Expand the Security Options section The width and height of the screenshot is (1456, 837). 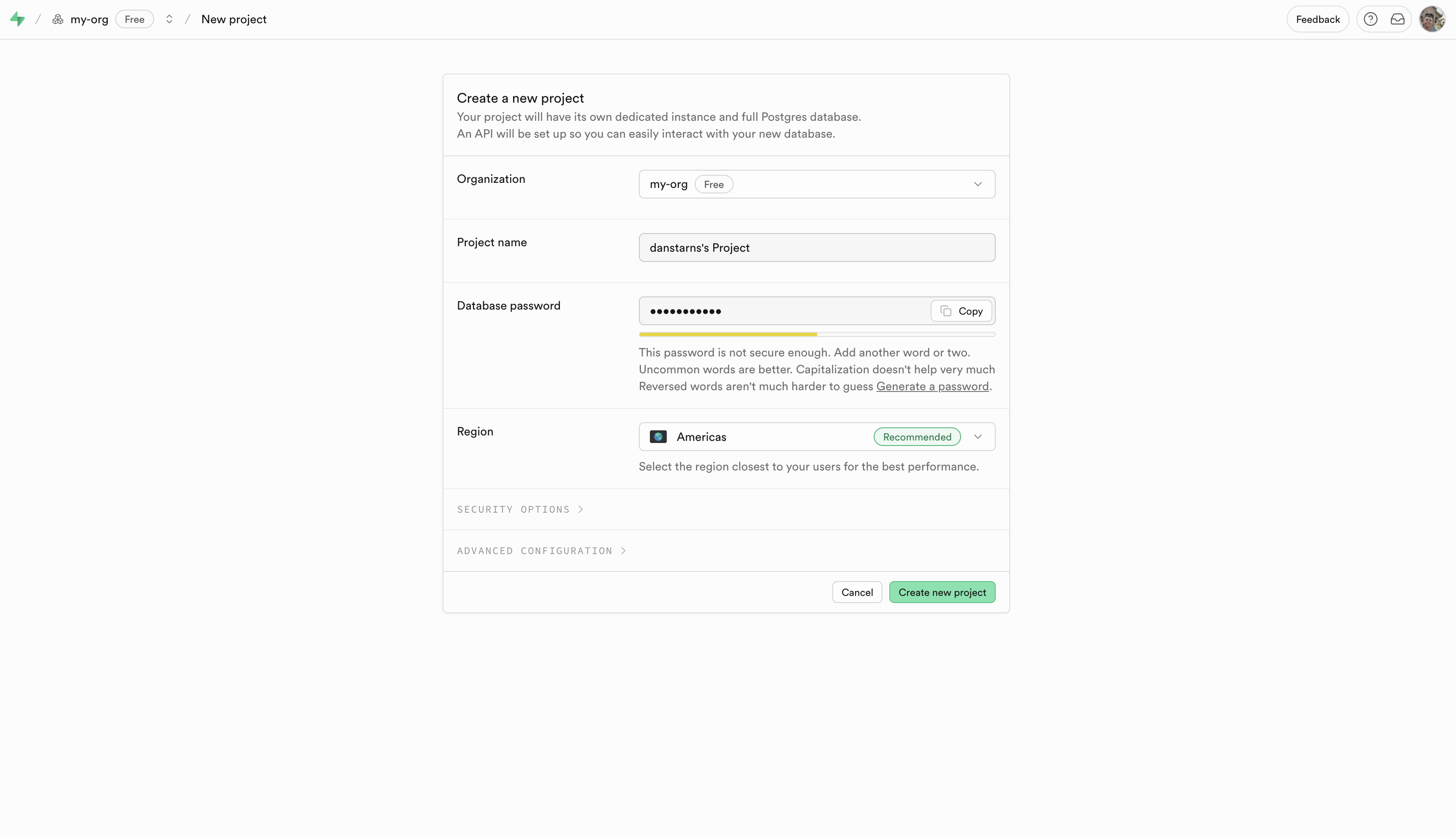pos(519,509)
